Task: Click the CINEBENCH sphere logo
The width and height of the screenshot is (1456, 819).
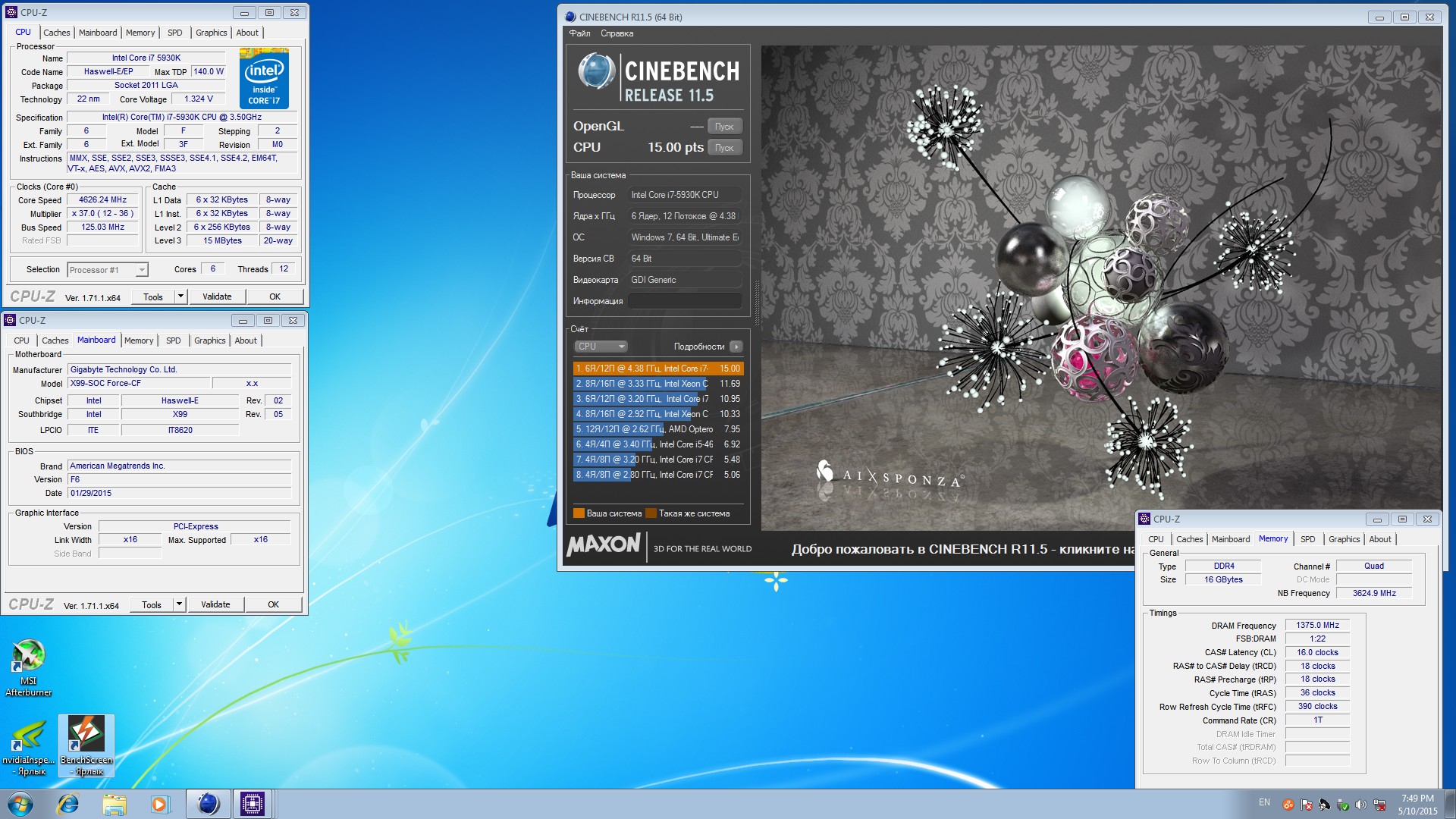Action: [596, 71]
